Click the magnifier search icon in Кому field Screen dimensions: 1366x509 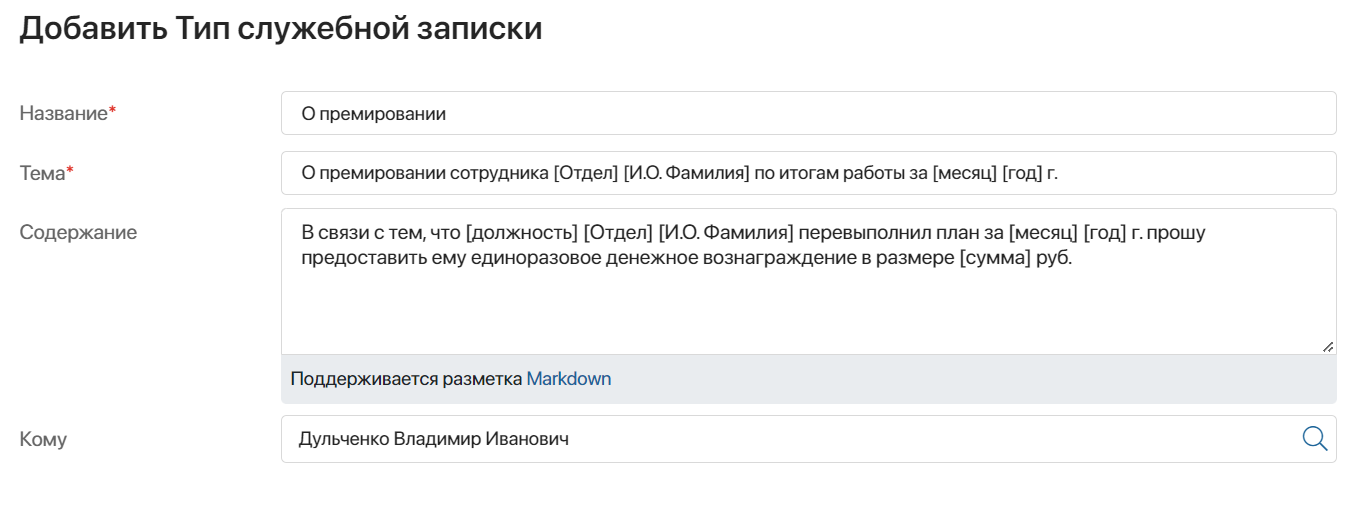coord(1314,438)
